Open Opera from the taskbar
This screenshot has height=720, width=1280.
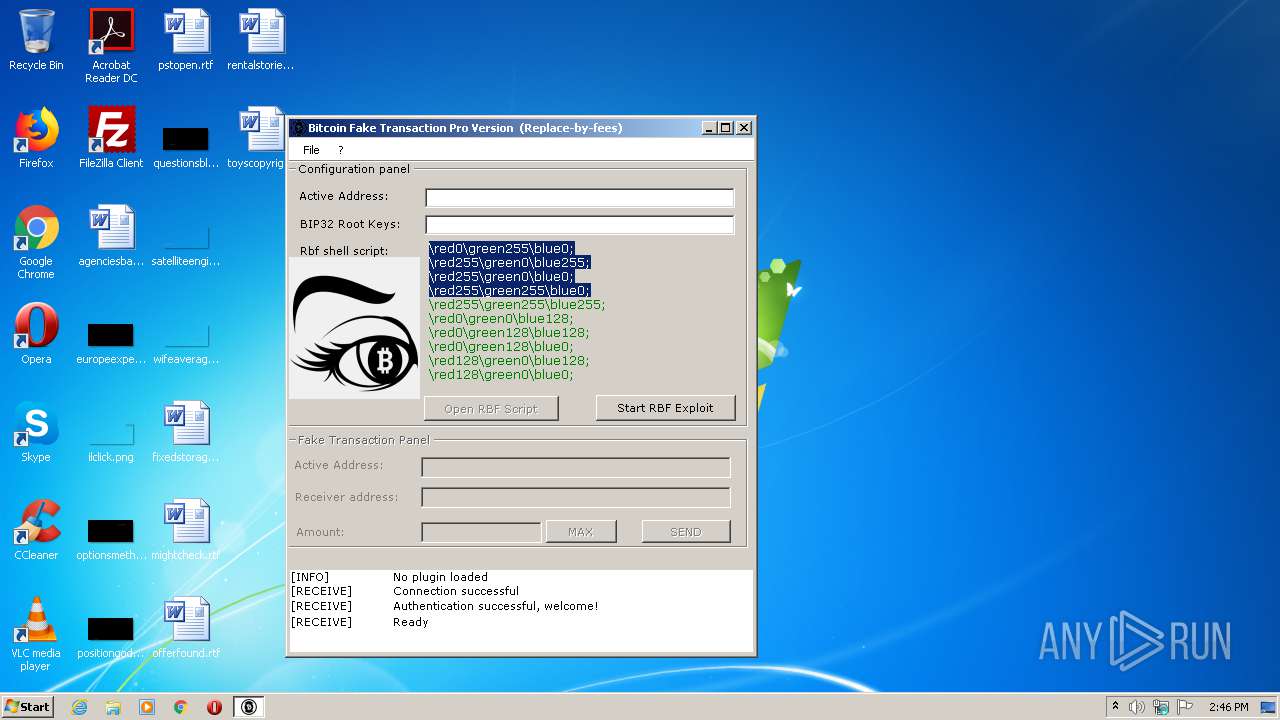click(214, 707)
